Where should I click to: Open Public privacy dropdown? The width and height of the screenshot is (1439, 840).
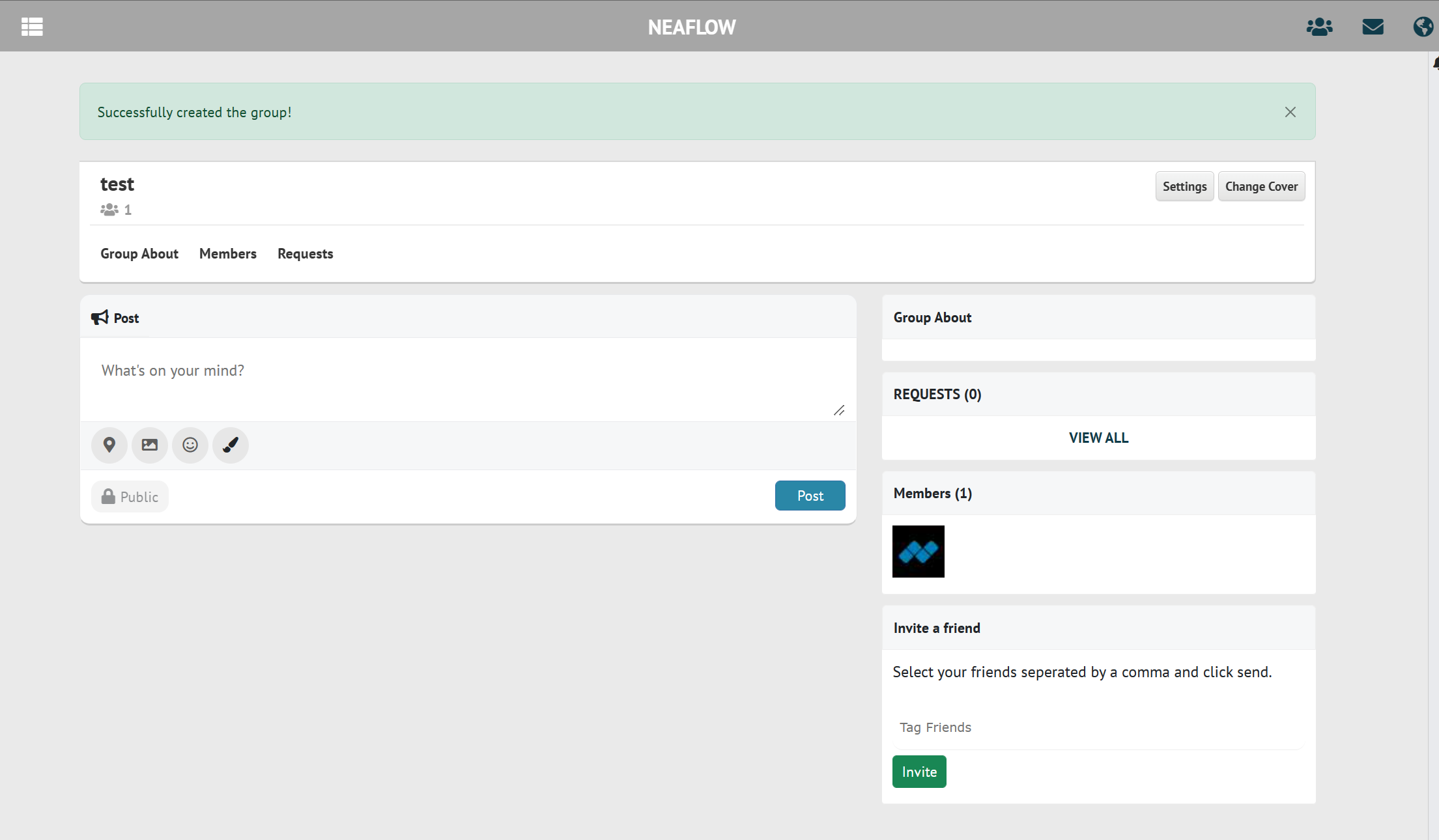130,497
